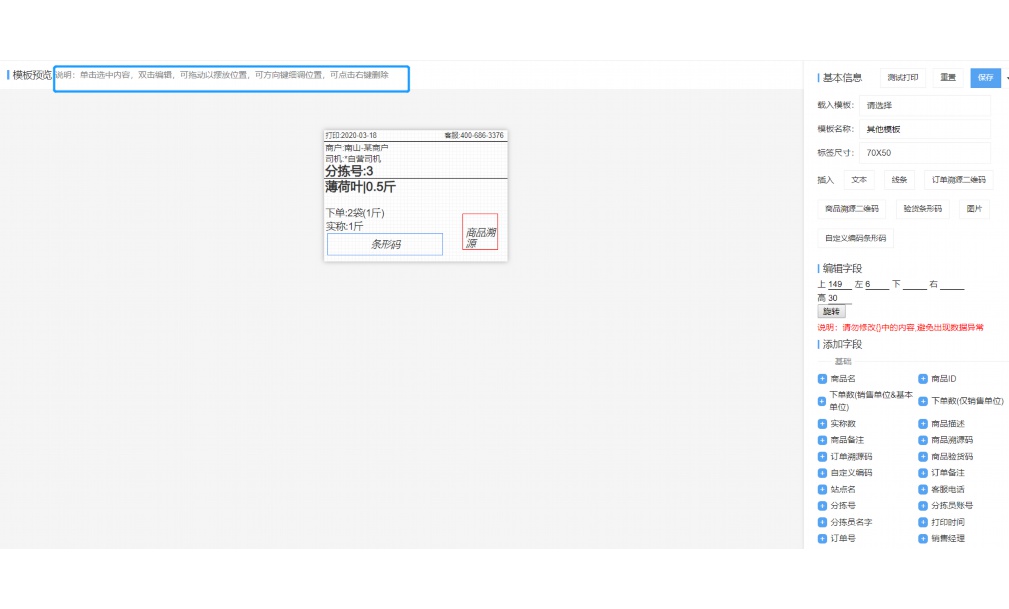1009x609 pixels.
Task: Click the 重置 button
Action: (x=948, y=77)
